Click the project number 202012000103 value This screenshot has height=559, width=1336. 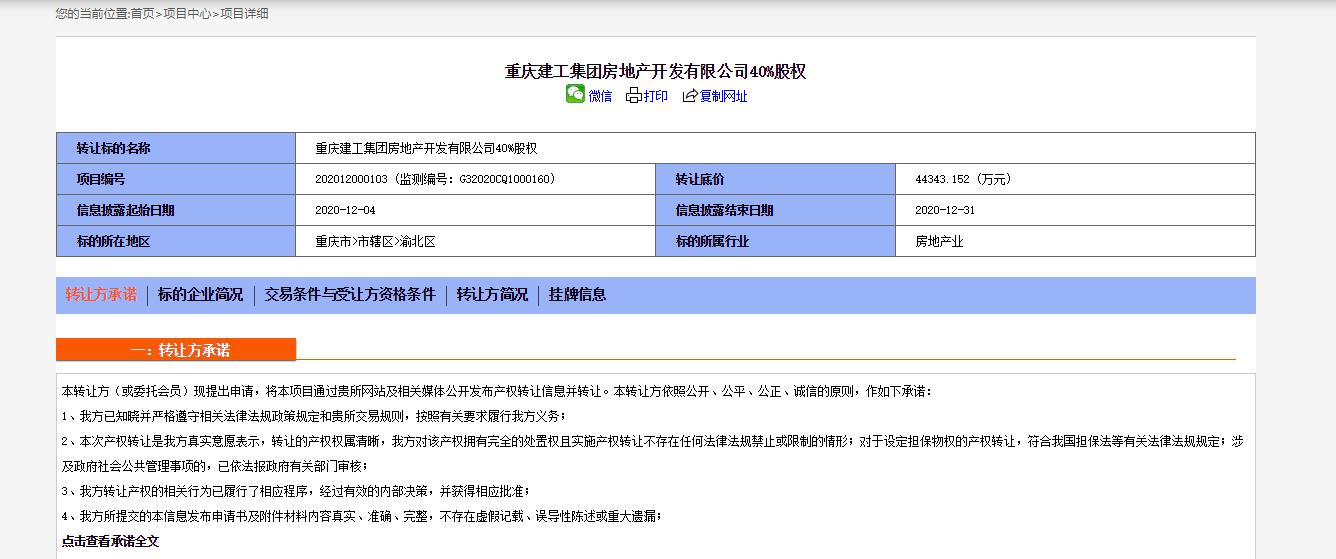coord(350,179)
